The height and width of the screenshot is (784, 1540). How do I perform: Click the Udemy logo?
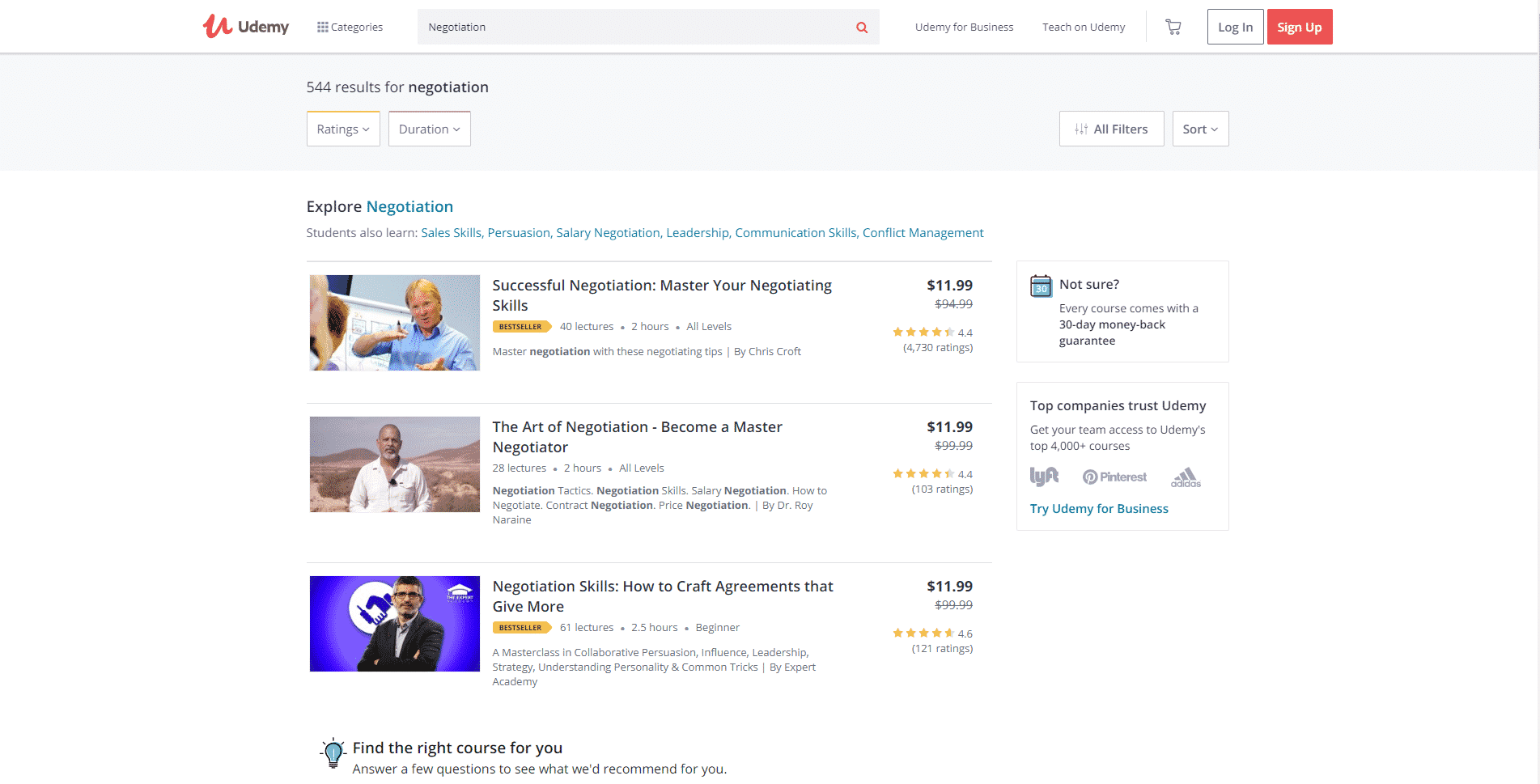[246, 27]
